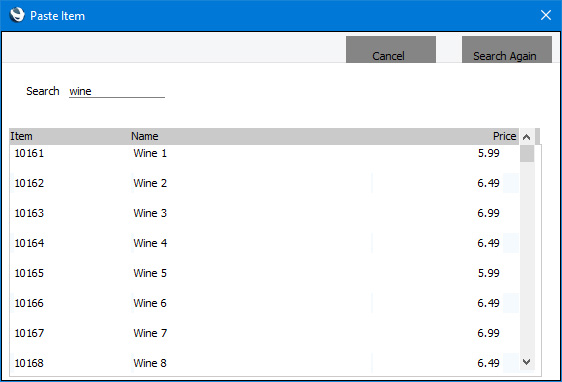Choose the Wine 5 name cell
Viewport: 562px width, 382px height.
[x=150, y=273]
